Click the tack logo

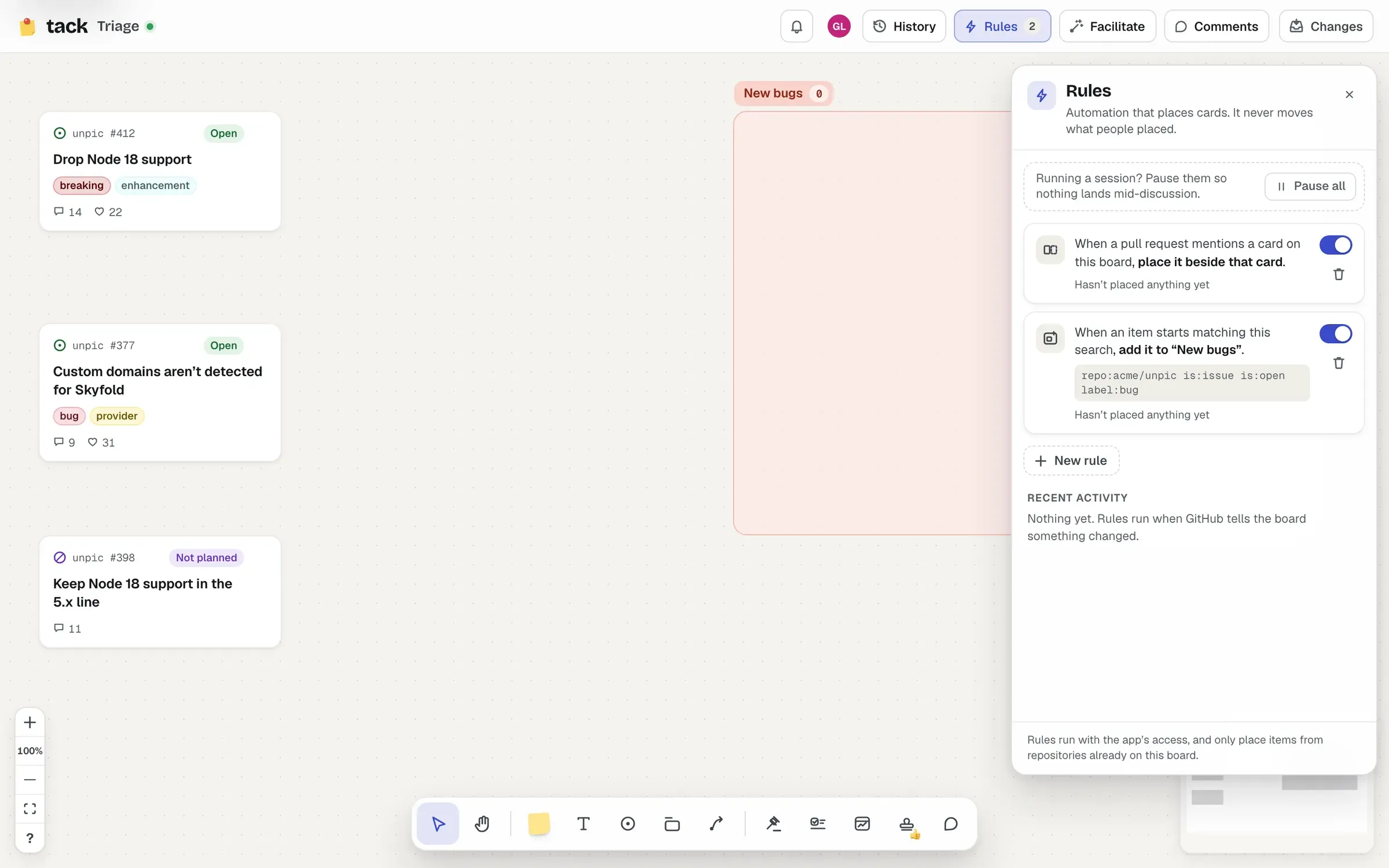tap(53, 26)
